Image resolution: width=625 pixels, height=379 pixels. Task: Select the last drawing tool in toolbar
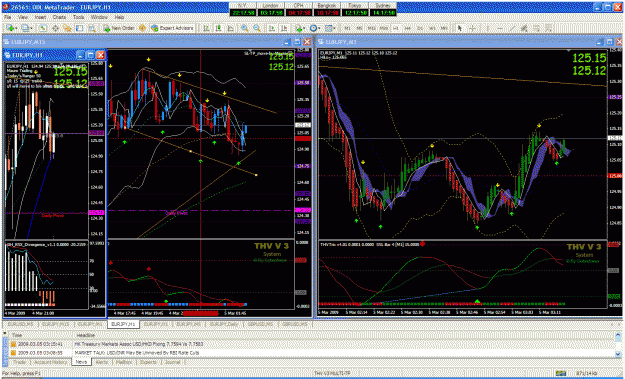coord(549,28)
